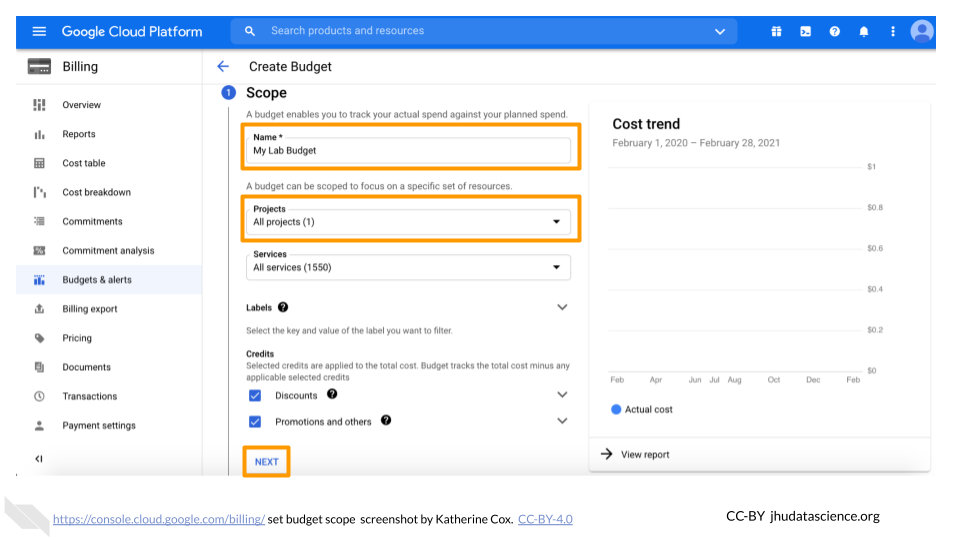960x540 pixels.
Task: Click the Pricing tag icon
Action: click(39, 338)
